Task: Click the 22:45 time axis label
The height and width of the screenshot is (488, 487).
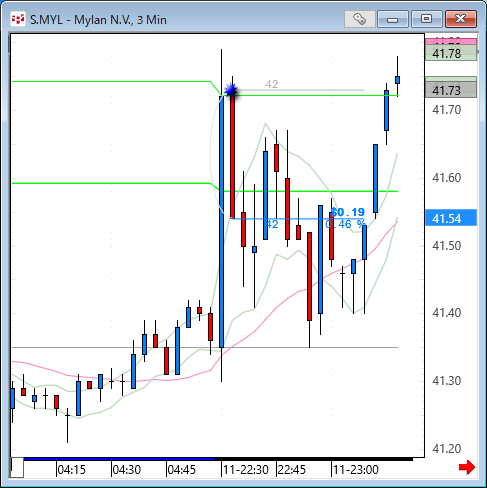Action: [292, 470]
